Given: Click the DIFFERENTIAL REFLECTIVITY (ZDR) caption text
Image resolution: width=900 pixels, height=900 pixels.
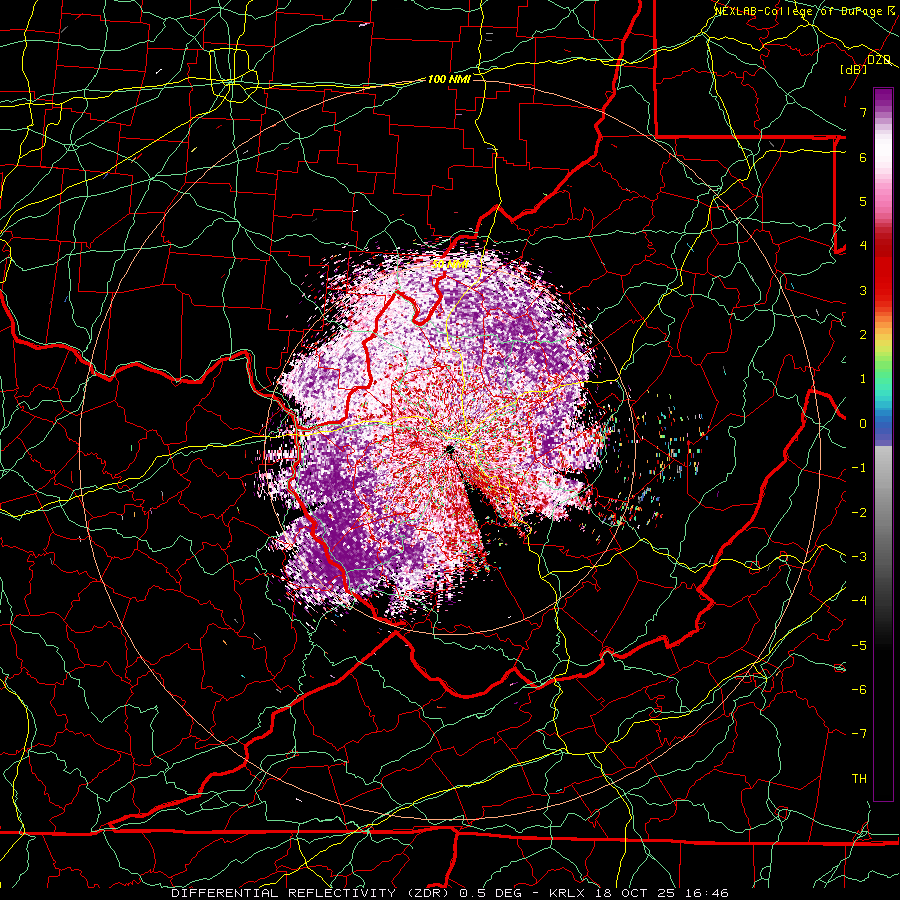Looking at the screenshot, I should (312, 893).
